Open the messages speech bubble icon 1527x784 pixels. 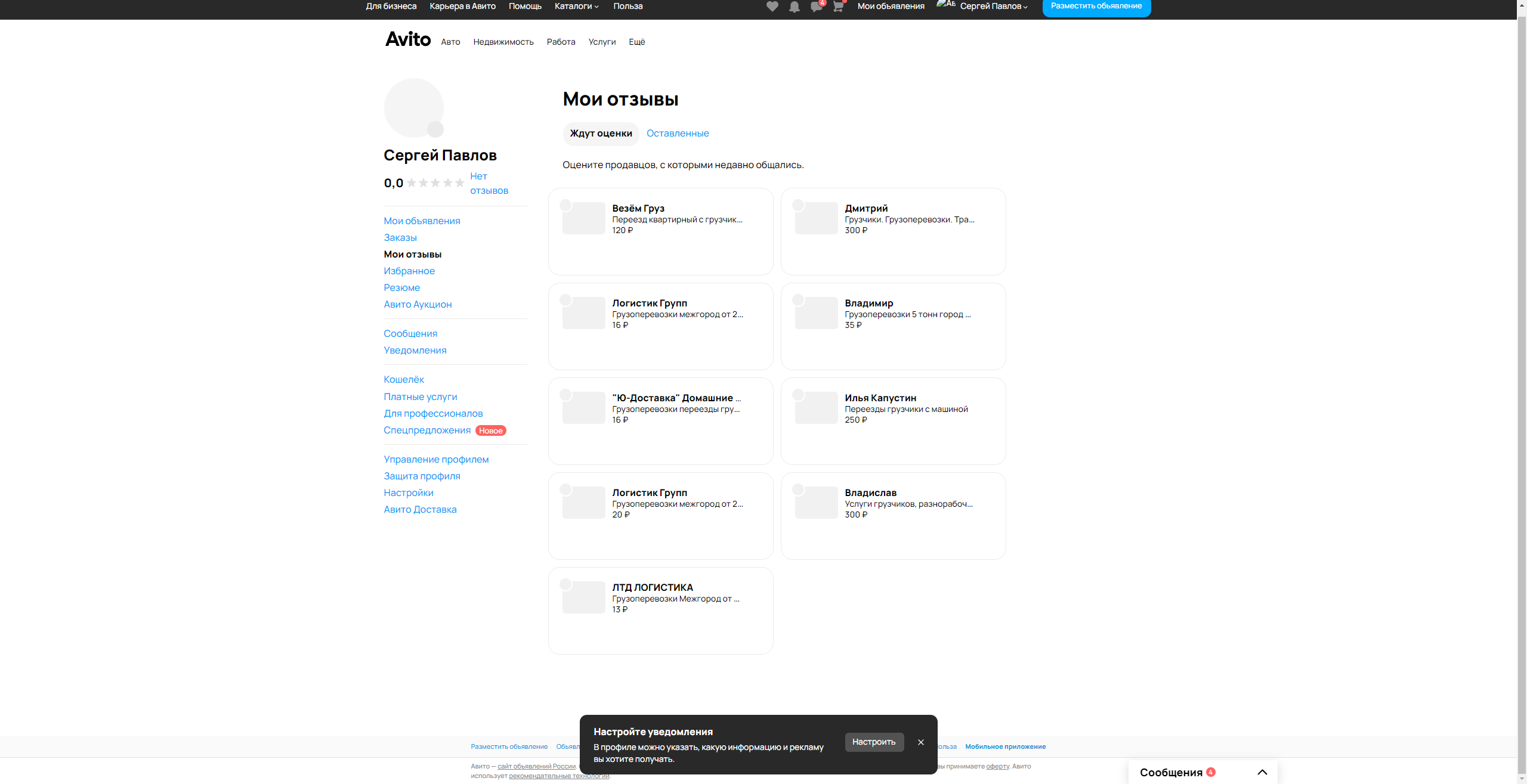click(x=816, y=7)
